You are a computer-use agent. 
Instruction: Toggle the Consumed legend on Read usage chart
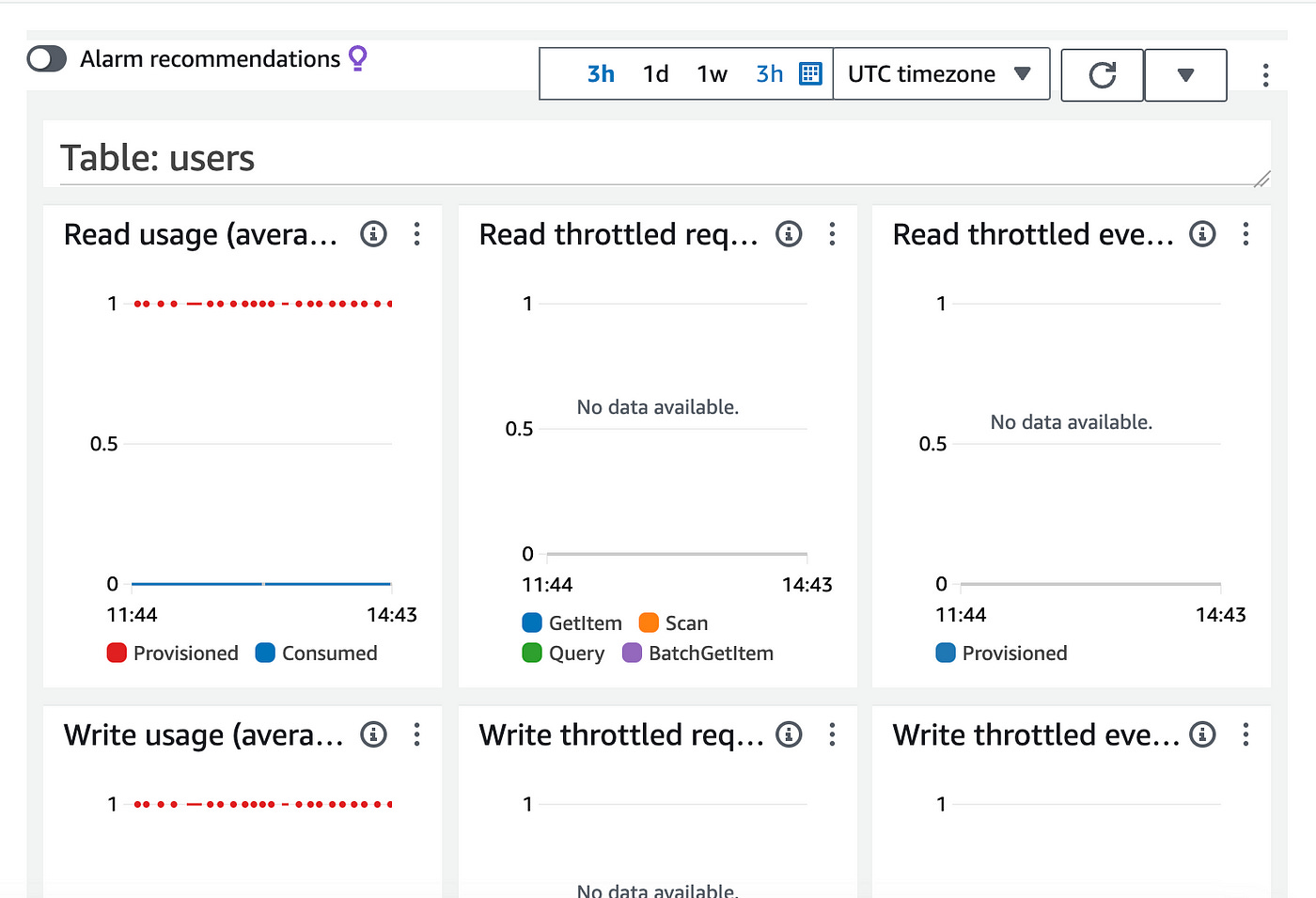317,653
